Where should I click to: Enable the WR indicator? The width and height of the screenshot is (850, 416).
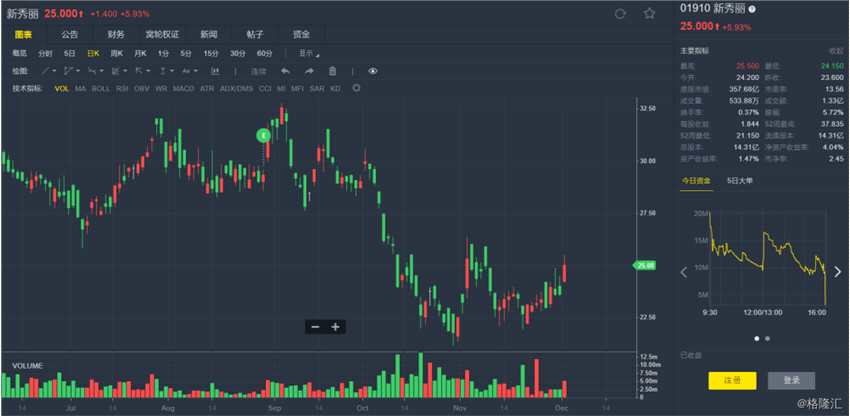[x=161, y=88]
